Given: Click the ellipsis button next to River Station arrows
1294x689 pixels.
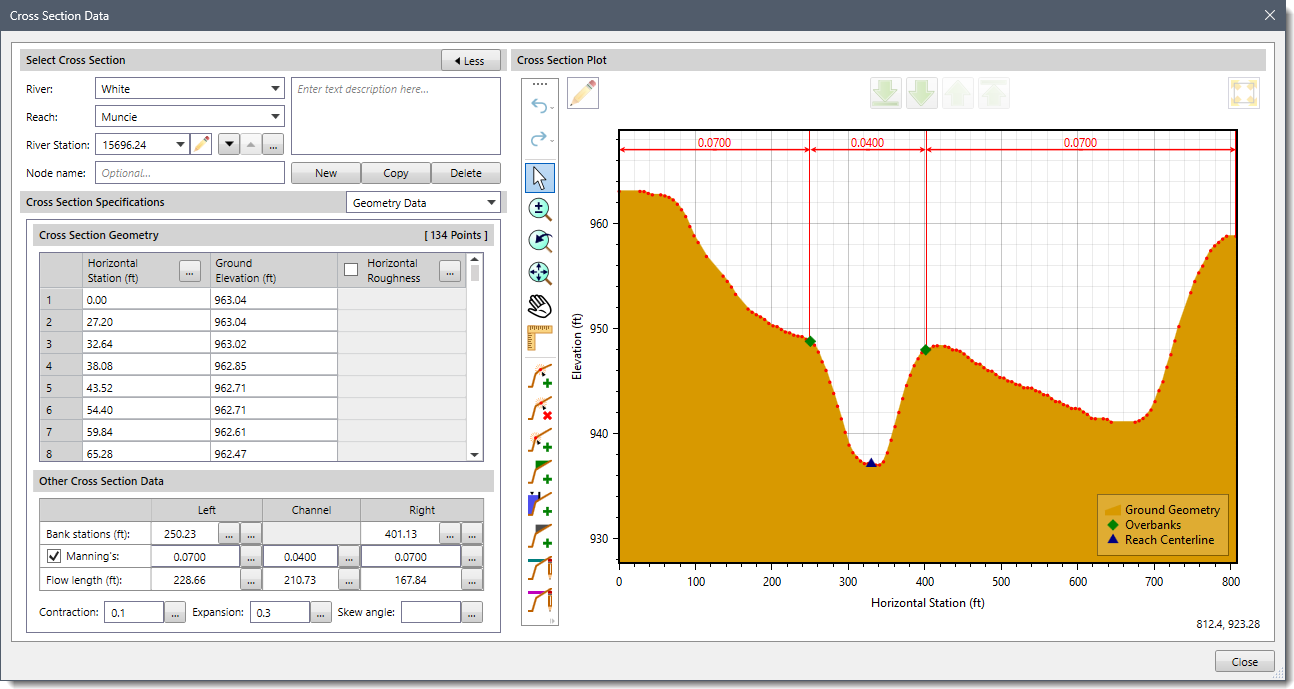Looking at the screenshot, I should 273,144.
